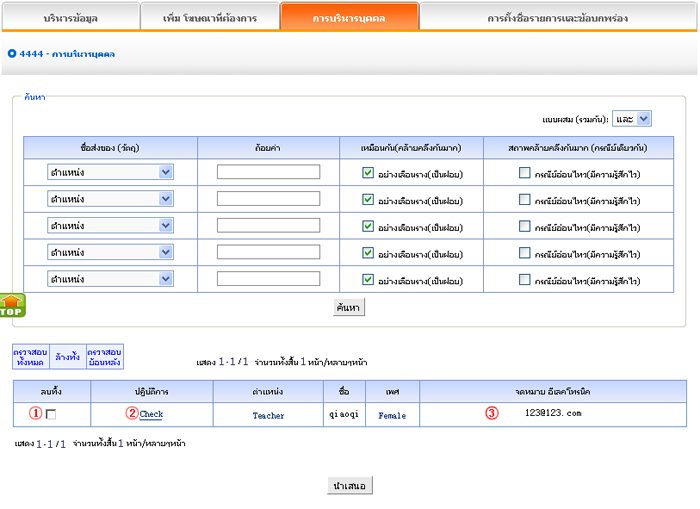Viewport: 700px width, 509px height.
Task: Click the qiaoqi name cell
Action: [344, 414]
